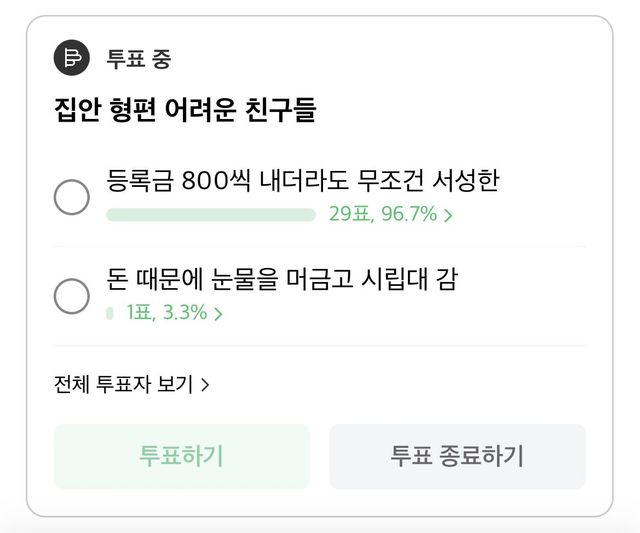The width and height of the screenshot is (640, 533).
Task: Click the long green result bar for 서성한
Action: (211, 214)
